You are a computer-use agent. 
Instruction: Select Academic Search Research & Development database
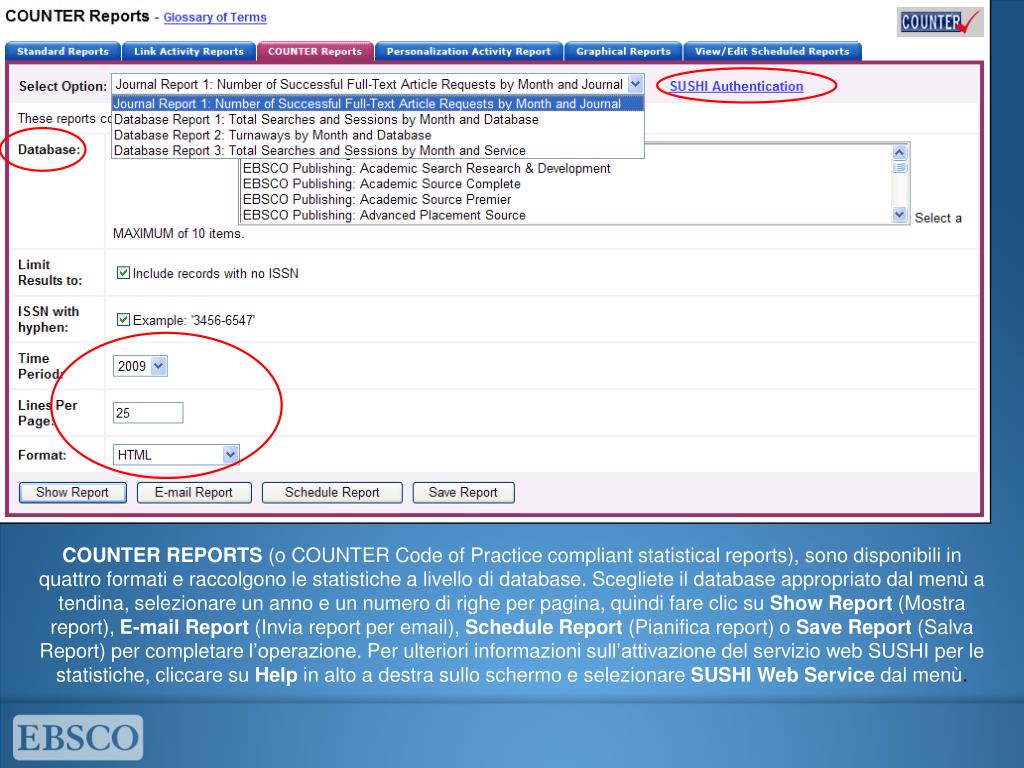click(566, 168)
